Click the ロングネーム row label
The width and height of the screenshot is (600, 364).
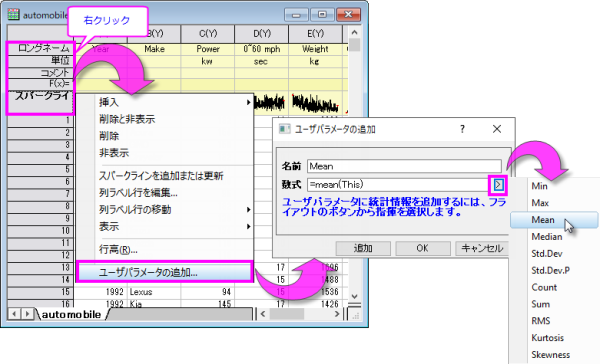40,49
